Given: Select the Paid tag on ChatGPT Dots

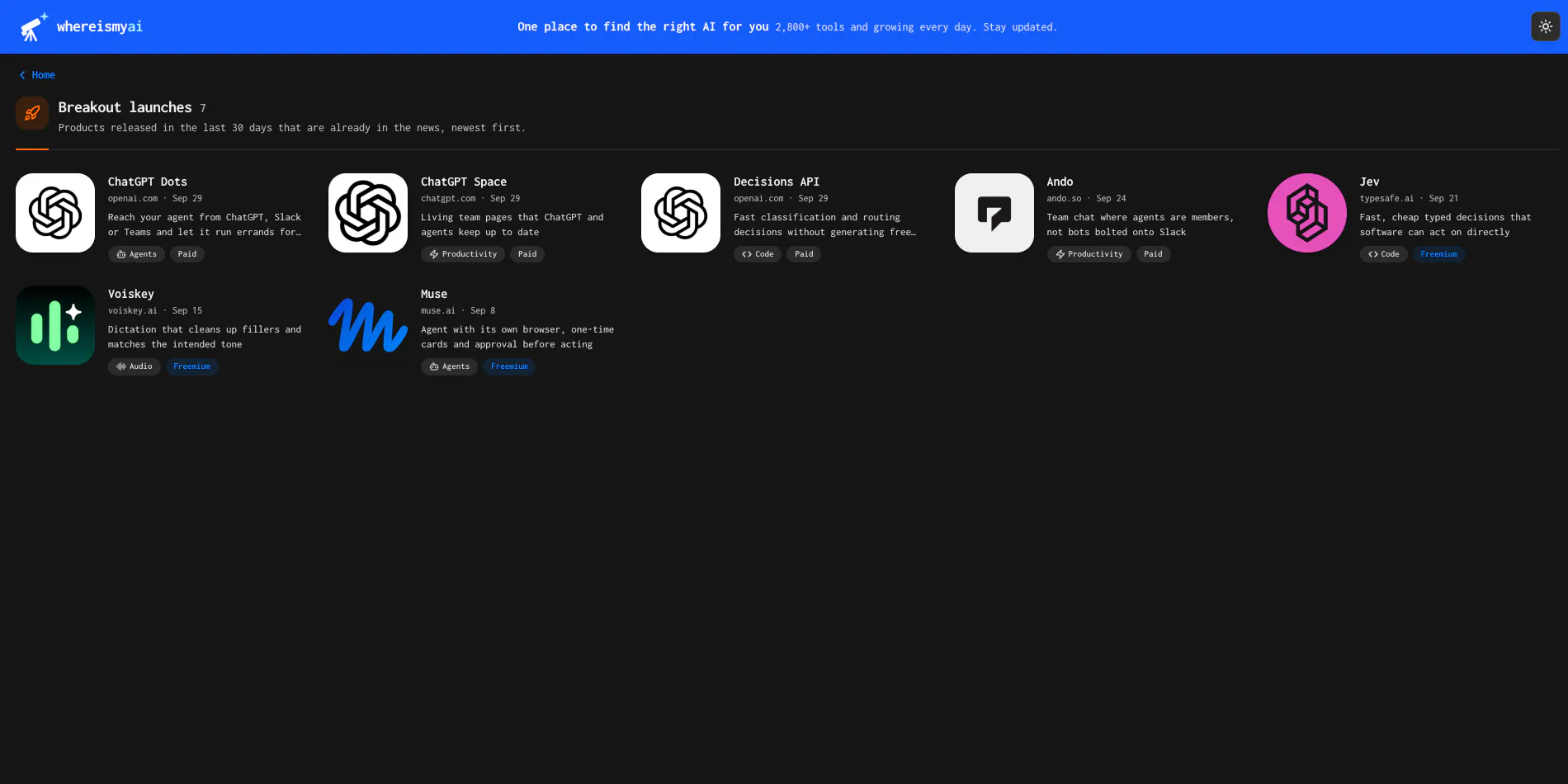Looking at the screenshot, I should 187,254.
